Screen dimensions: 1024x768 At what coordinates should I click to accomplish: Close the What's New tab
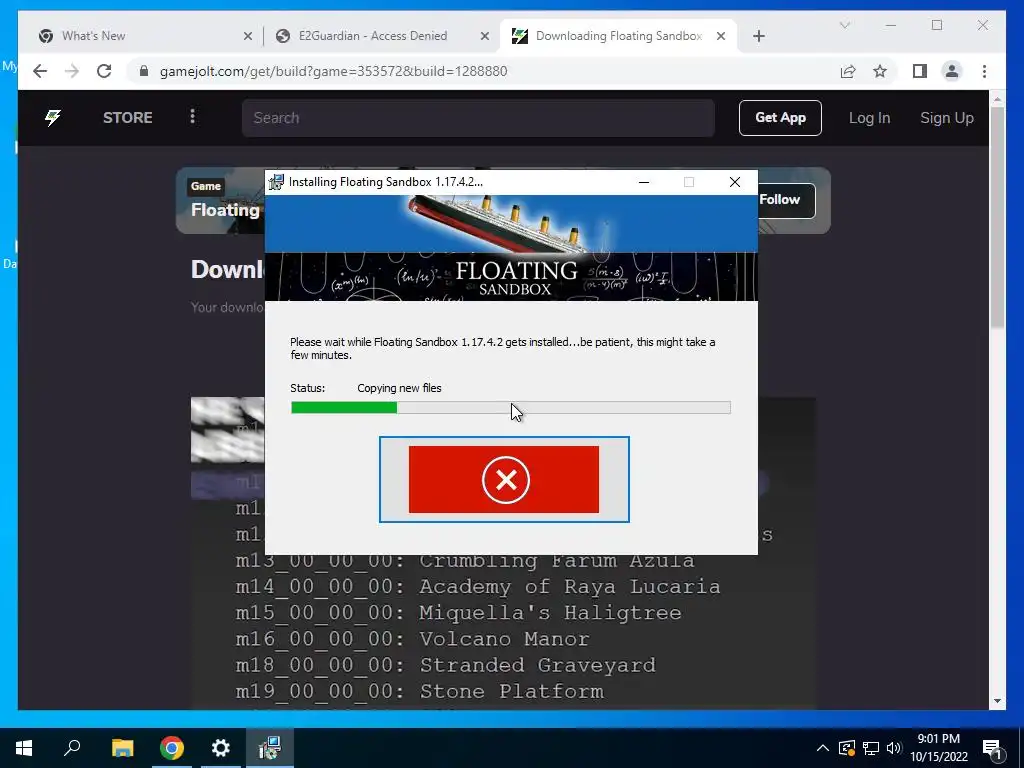tap(248, 37)
